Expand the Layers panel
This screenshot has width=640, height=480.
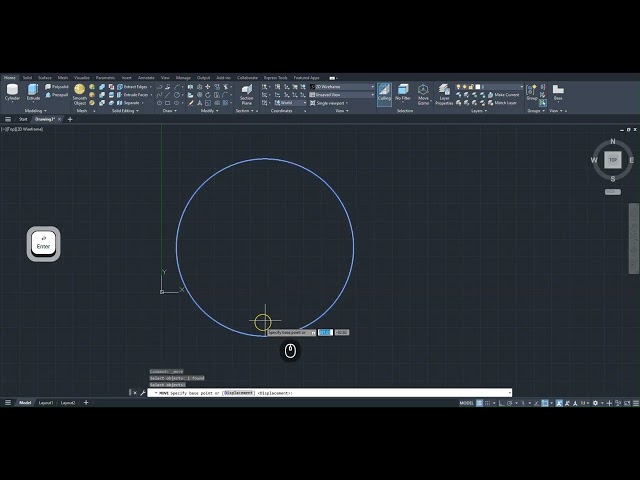[x=479, y=111]
